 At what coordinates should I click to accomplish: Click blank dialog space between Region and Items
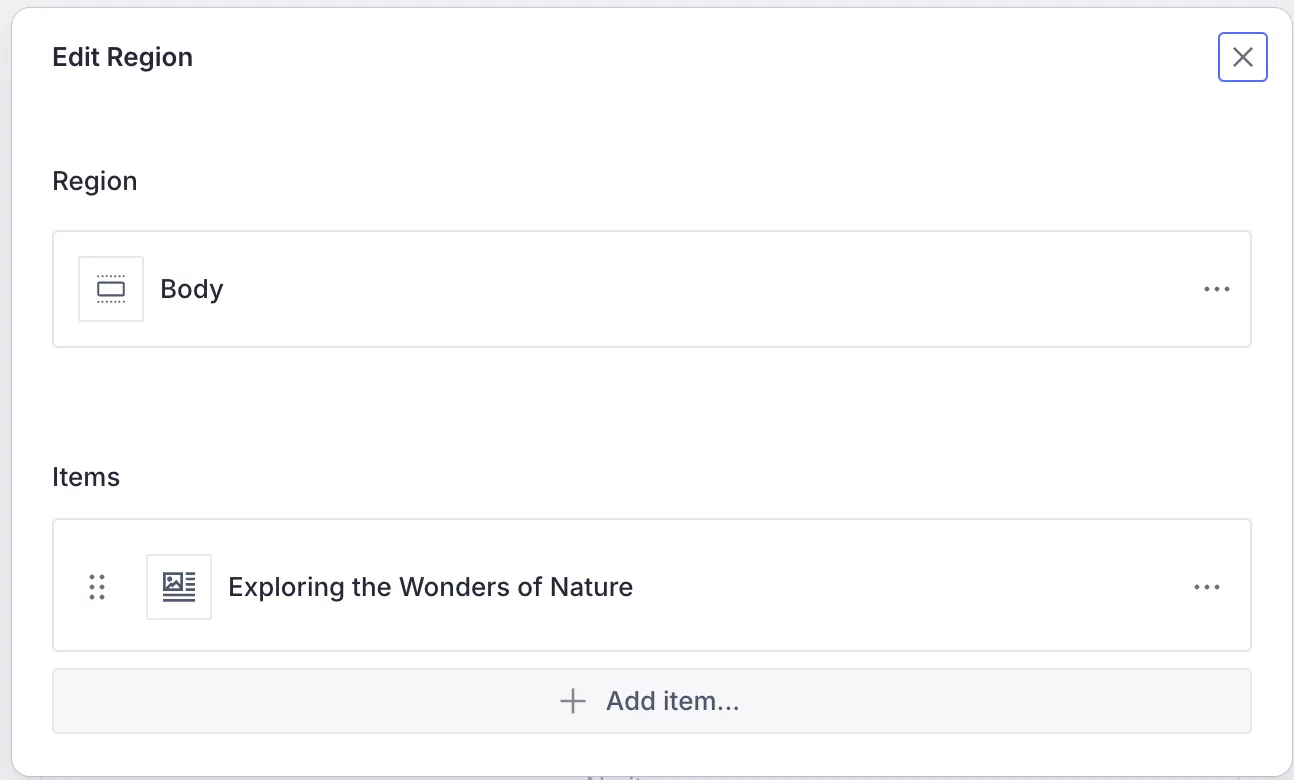(650, 410)
